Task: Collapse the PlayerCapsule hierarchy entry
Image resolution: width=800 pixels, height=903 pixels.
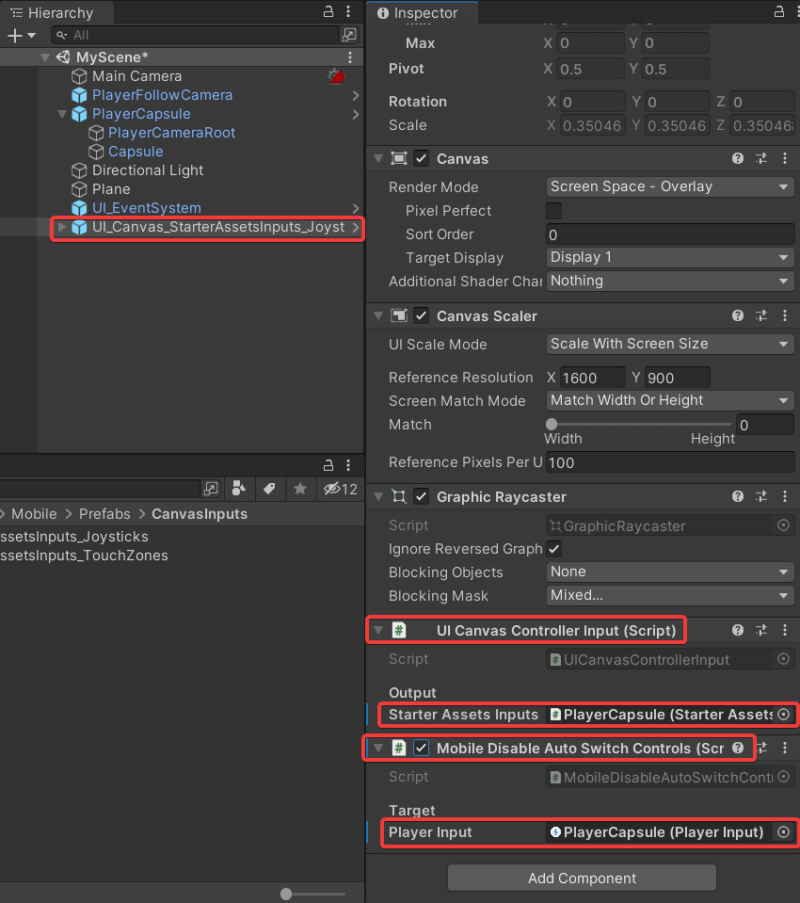Action: click(60, 113)
